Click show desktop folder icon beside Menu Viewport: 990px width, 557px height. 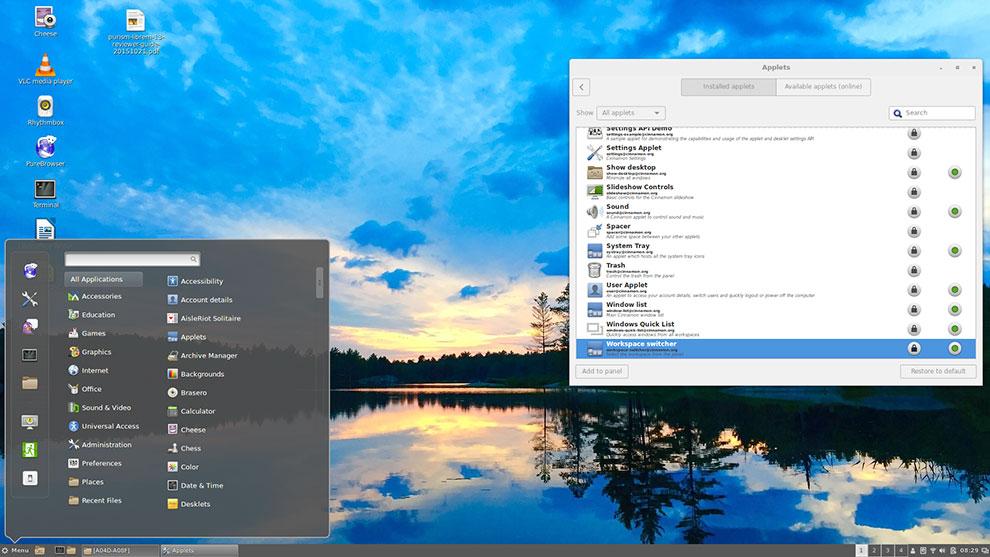(x=40, y=551)
